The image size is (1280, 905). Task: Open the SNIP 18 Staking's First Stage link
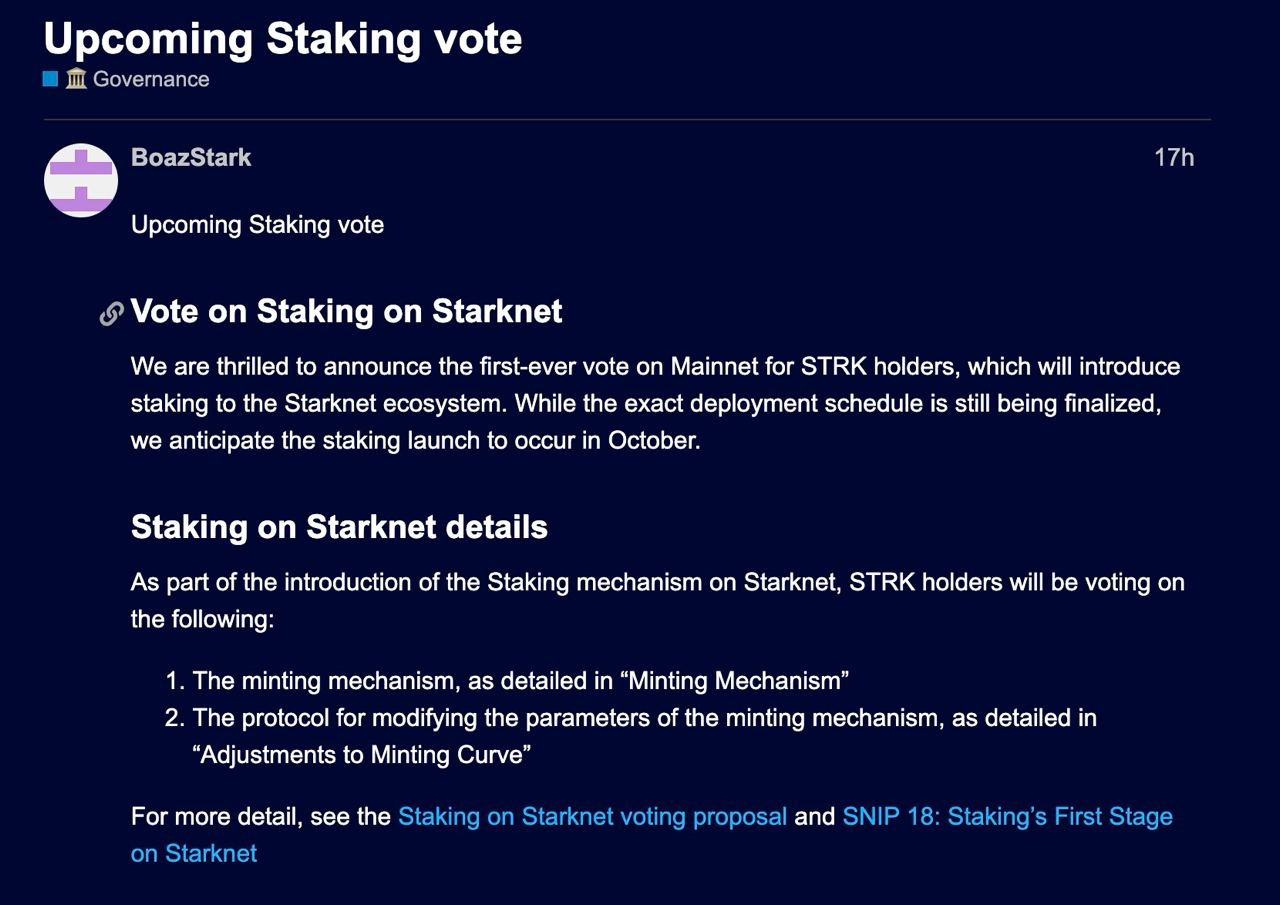pos(1007,816)
